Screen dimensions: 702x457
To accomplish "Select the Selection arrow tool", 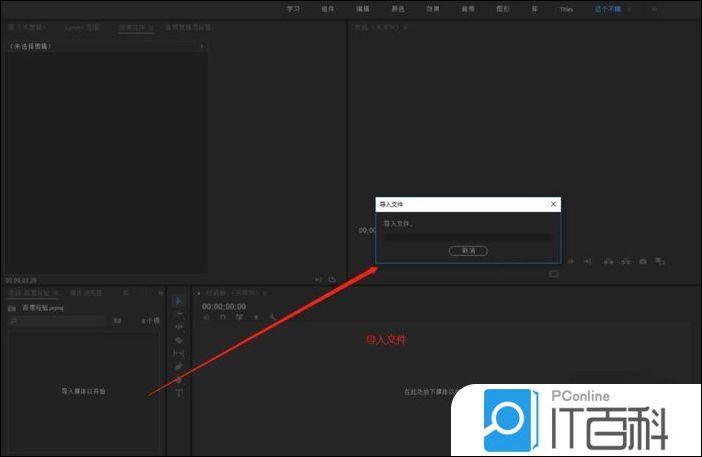I will (x=179, y=301).
